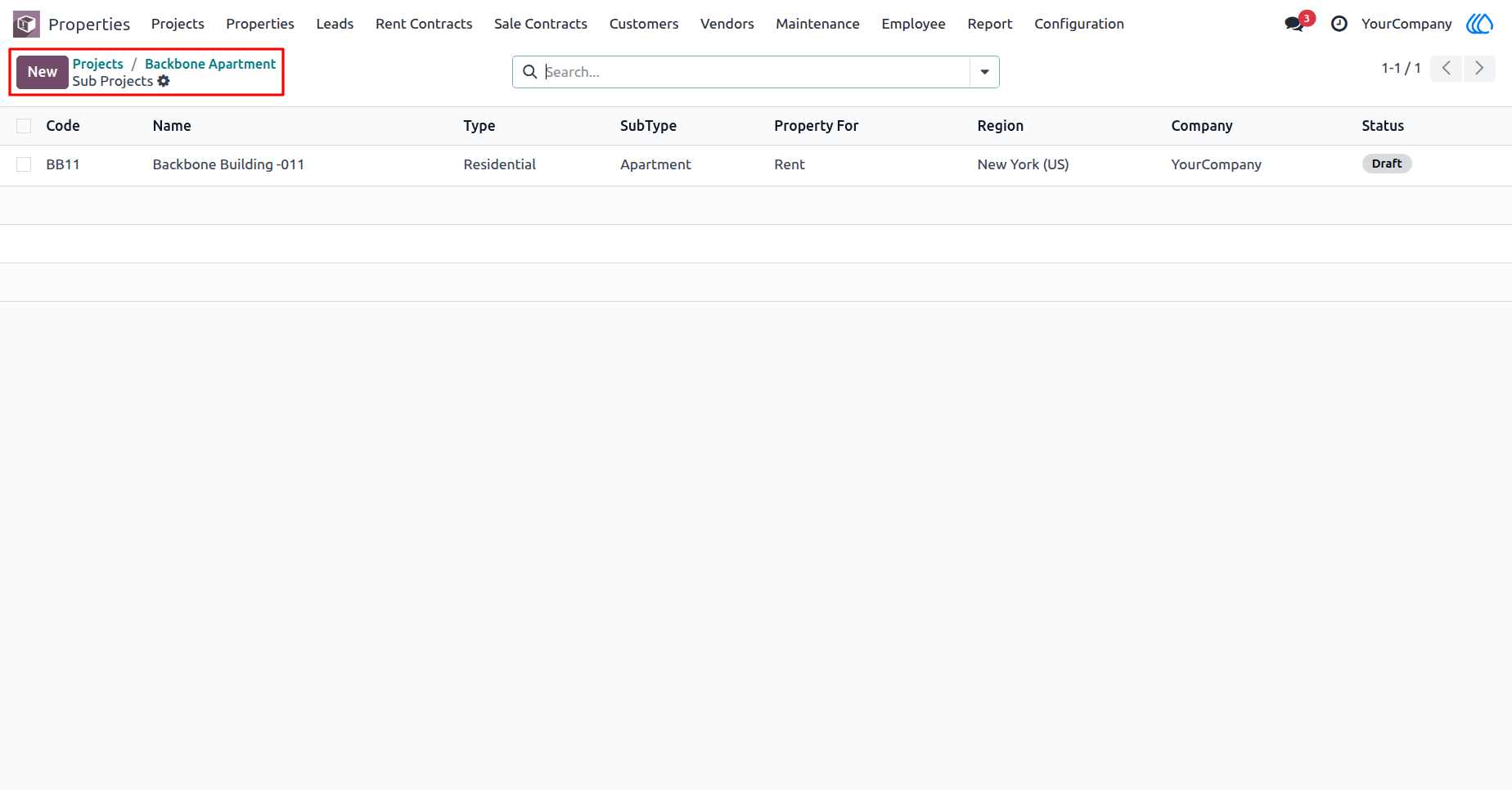Screen dimensions: 1512x790
Task: Open the Sub Projects gear settings
Action: pyautogui.click(x=164, y=81)
